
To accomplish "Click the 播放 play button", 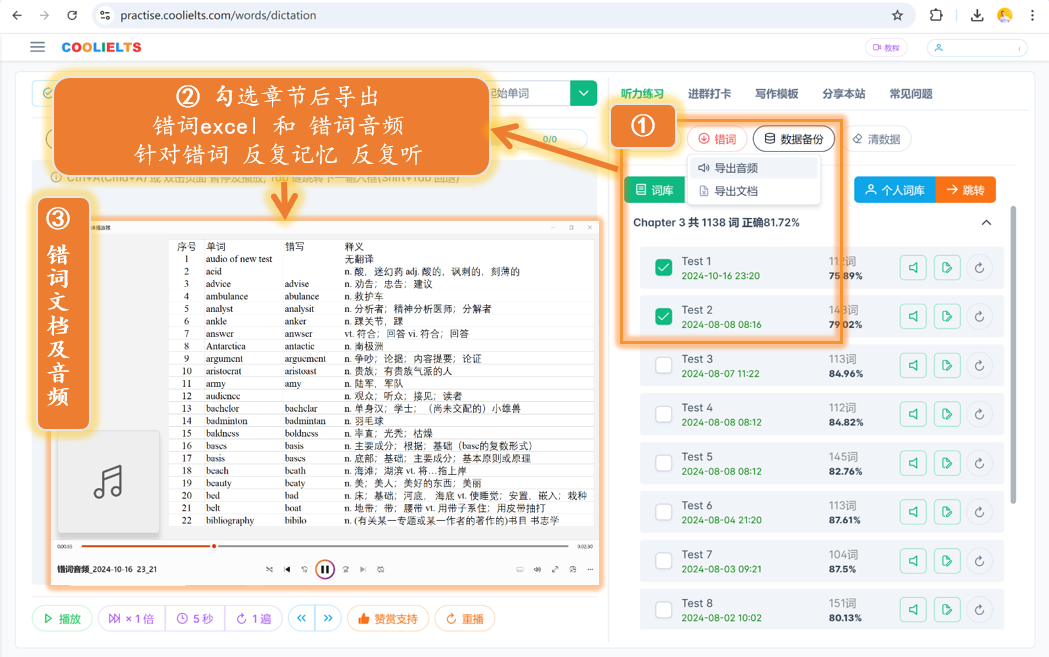I will 62,618.
